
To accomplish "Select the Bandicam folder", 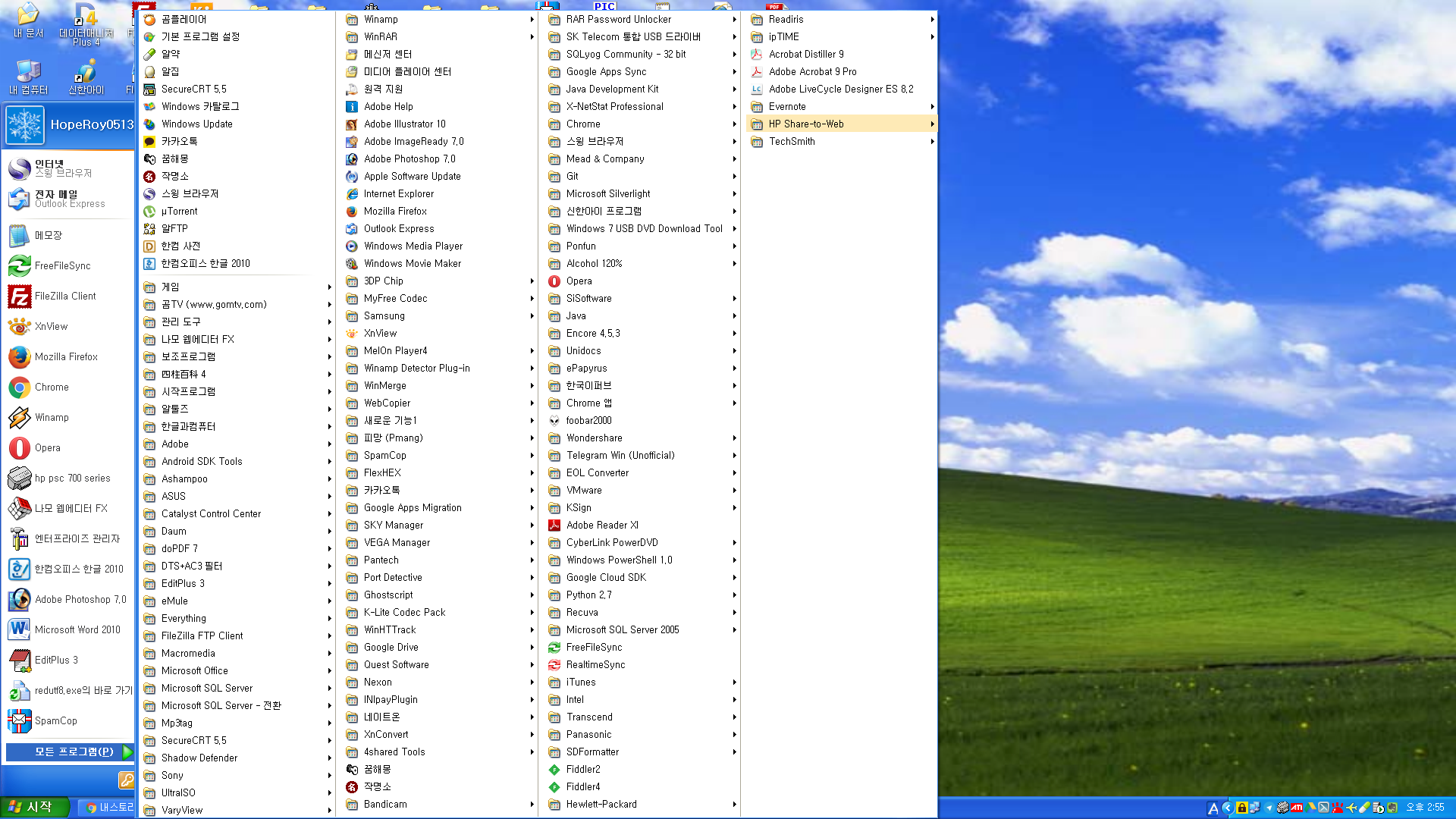I will click(440, 804).
